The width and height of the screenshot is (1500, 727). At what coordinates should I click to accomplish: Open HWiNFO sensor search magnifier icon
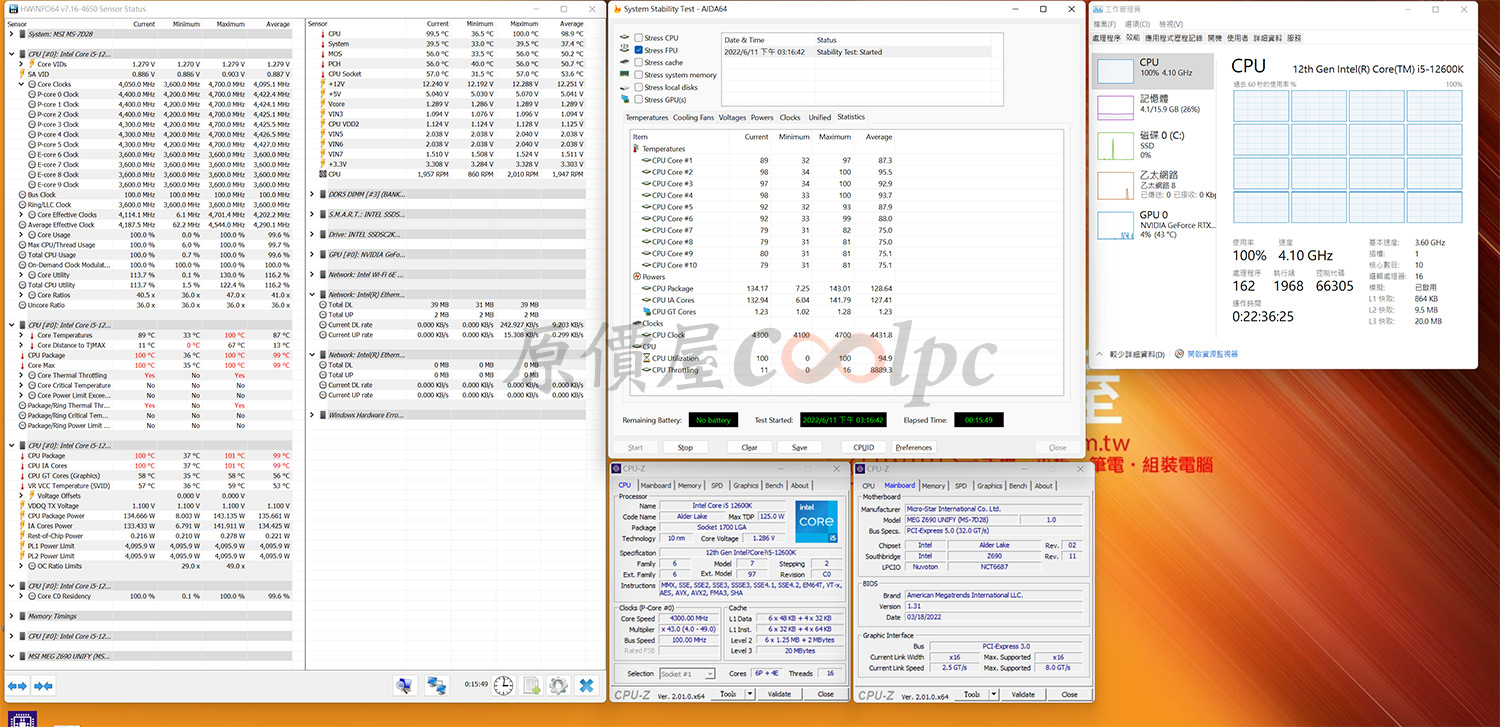click(404, 685)
